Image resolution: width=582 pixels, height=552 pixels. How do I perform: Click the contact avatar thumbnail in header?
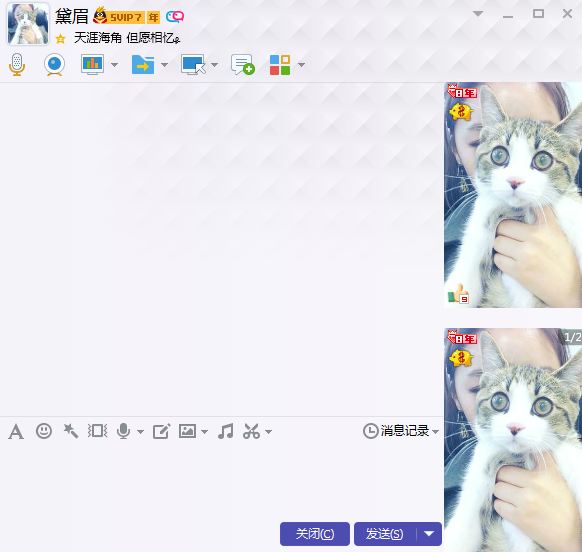28,24
